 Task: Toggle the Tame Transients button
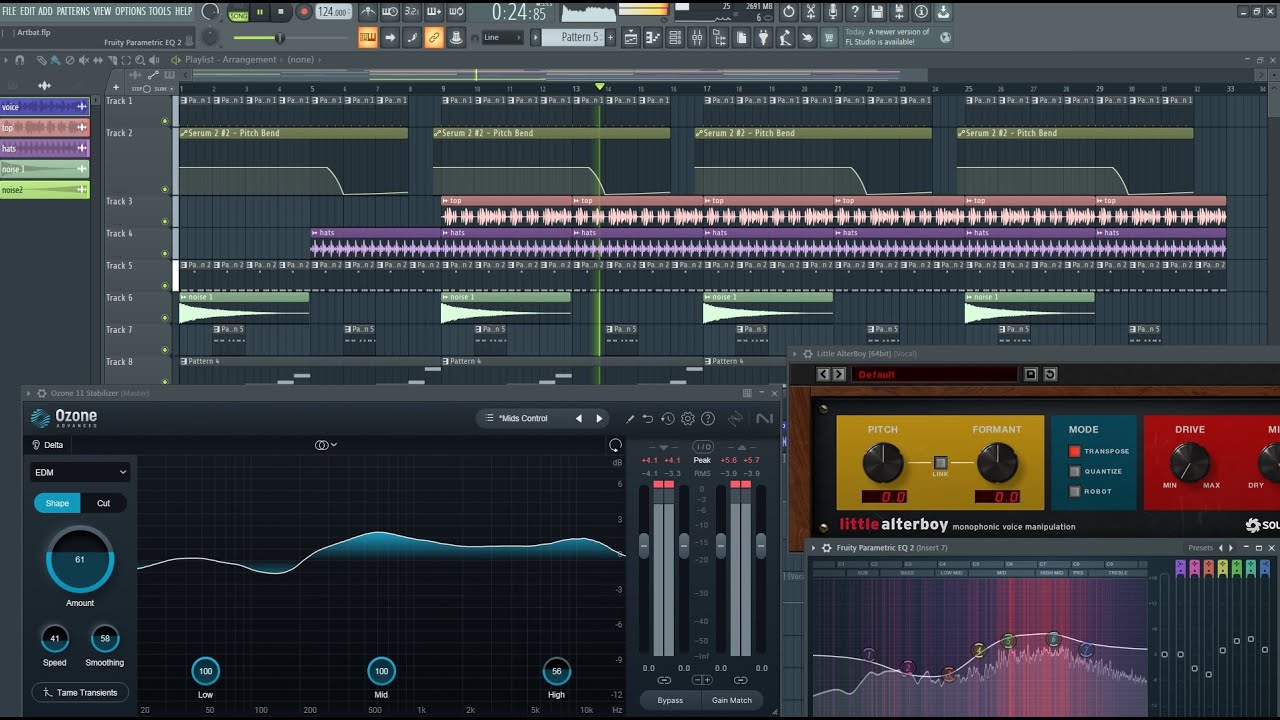(x=80, y=692)
